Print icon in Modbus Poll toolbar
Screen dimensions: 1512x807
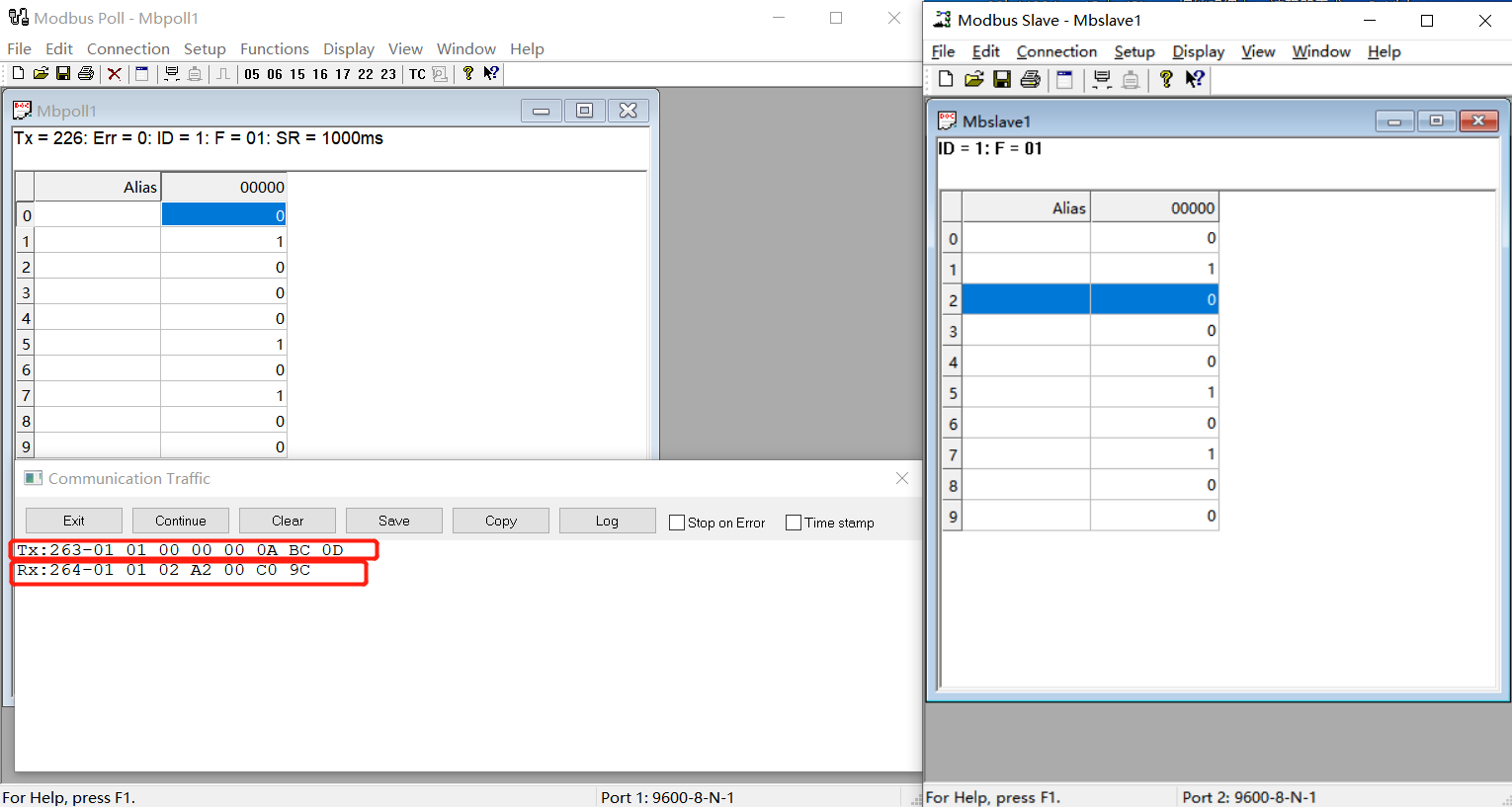coord(85,73)
